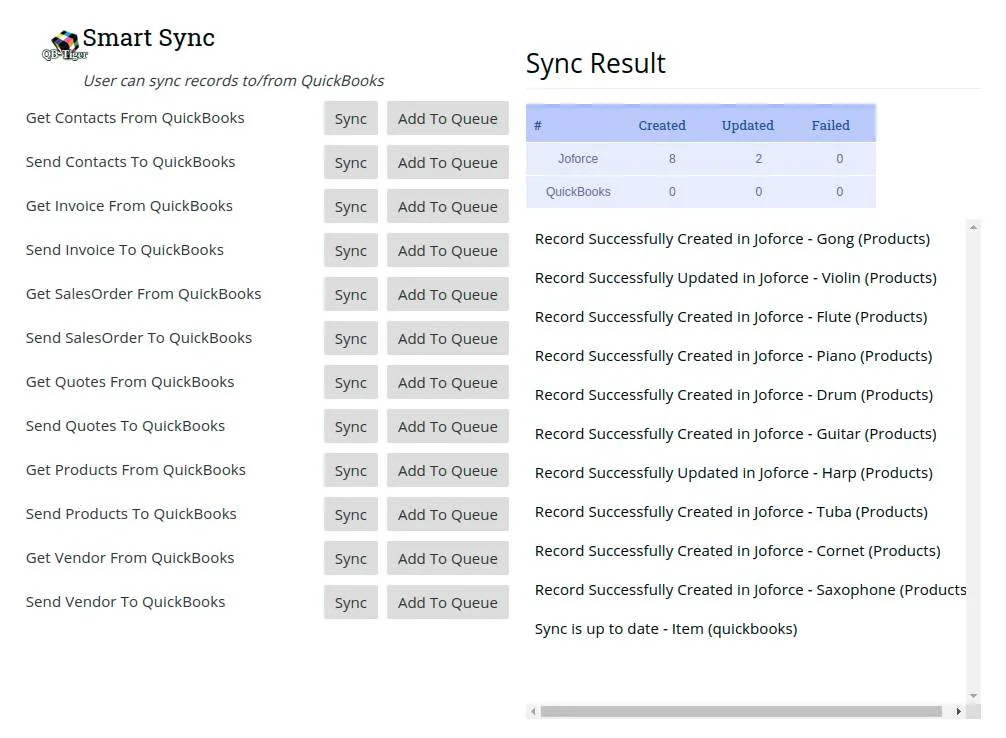The height and width of the screenshot is (738, 1006).
Task: Add 'Send SalesOrder To QuickBooks' to queue
Action: 447,338
